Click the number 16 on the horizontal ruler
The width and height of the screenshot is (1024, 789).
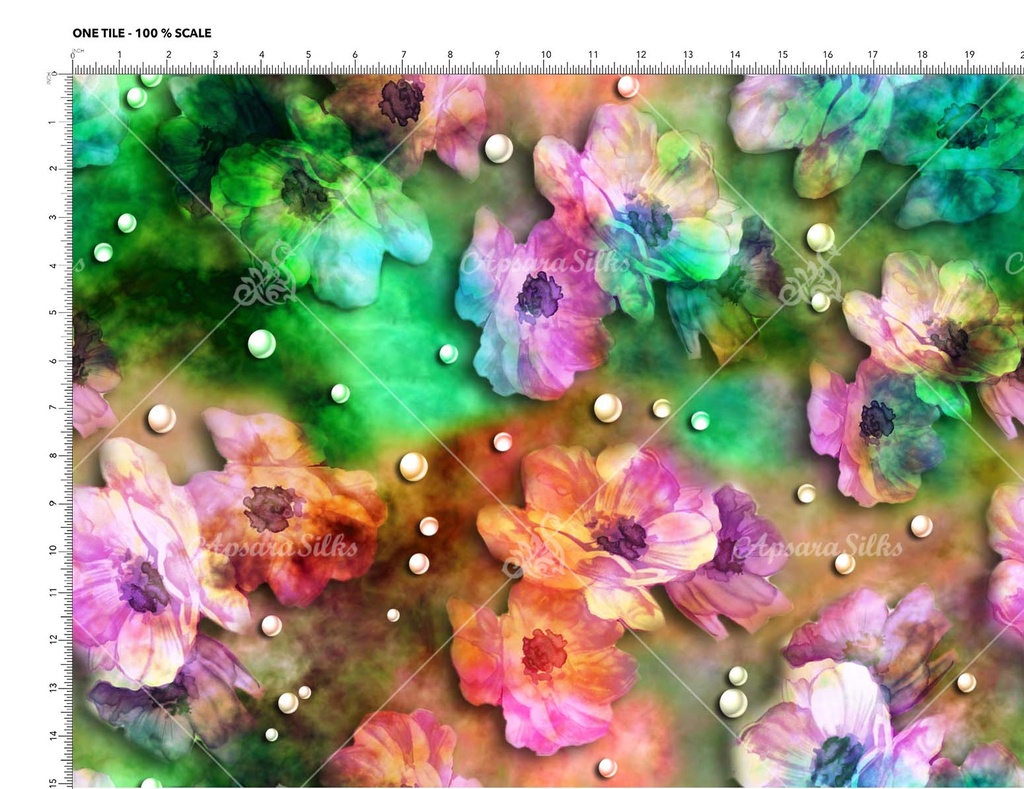click(x=827, y=55)
